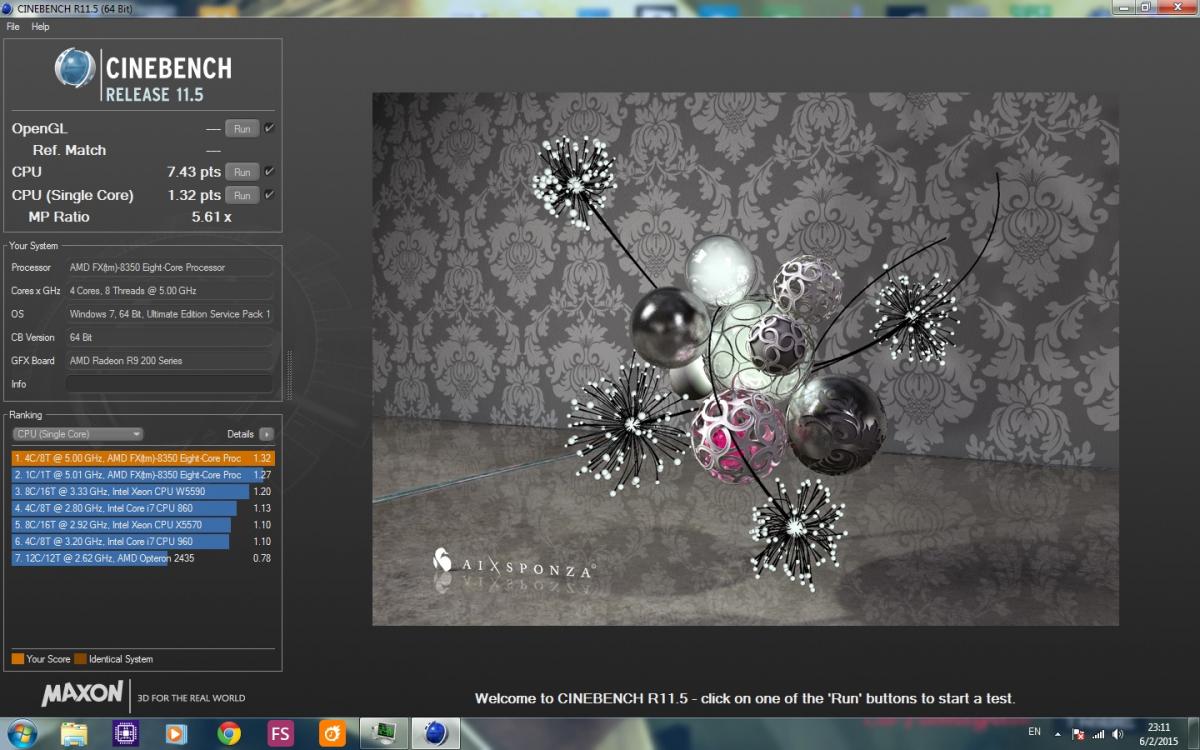The width and height of the screenshot is (1200, 750).
Task: Toggle the CPU (Single Core) checkbox
Action: [x=269, y=194]
